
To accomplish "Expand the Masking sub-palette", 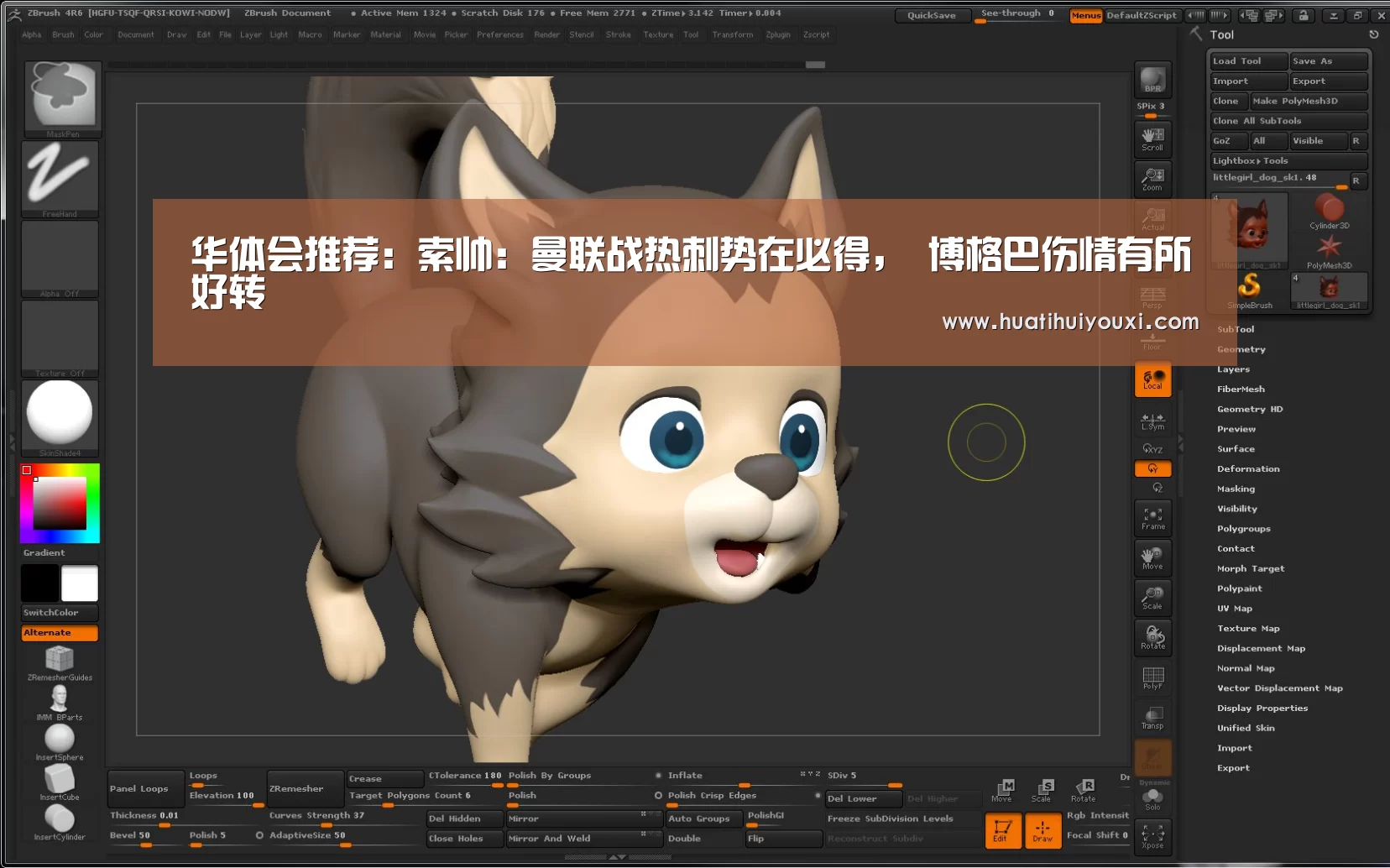I will (x=1236, y=489).
